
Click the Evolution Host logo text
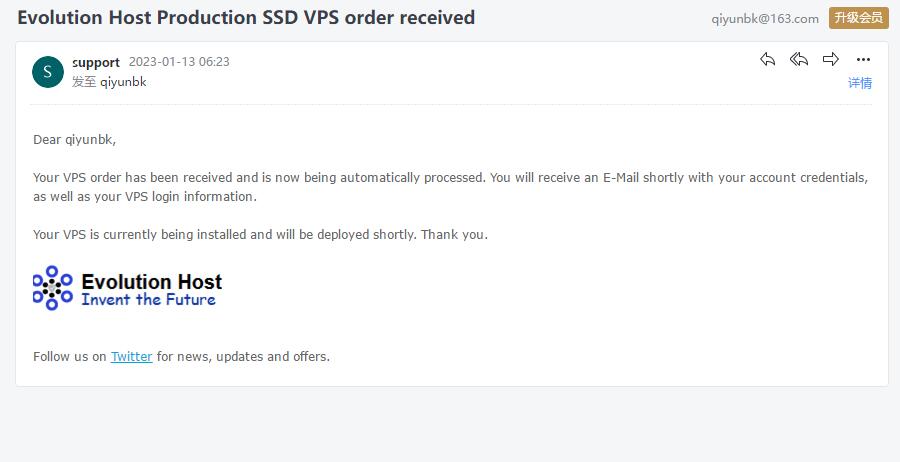tap(152, 282)
